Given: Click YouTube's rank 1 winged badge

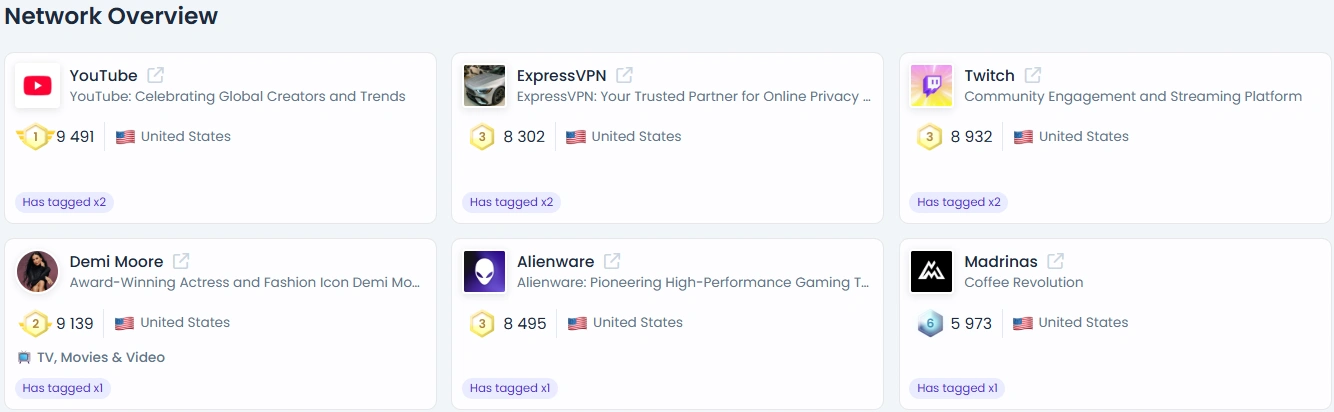Looking at the screenshot, I should coord(35,137).
